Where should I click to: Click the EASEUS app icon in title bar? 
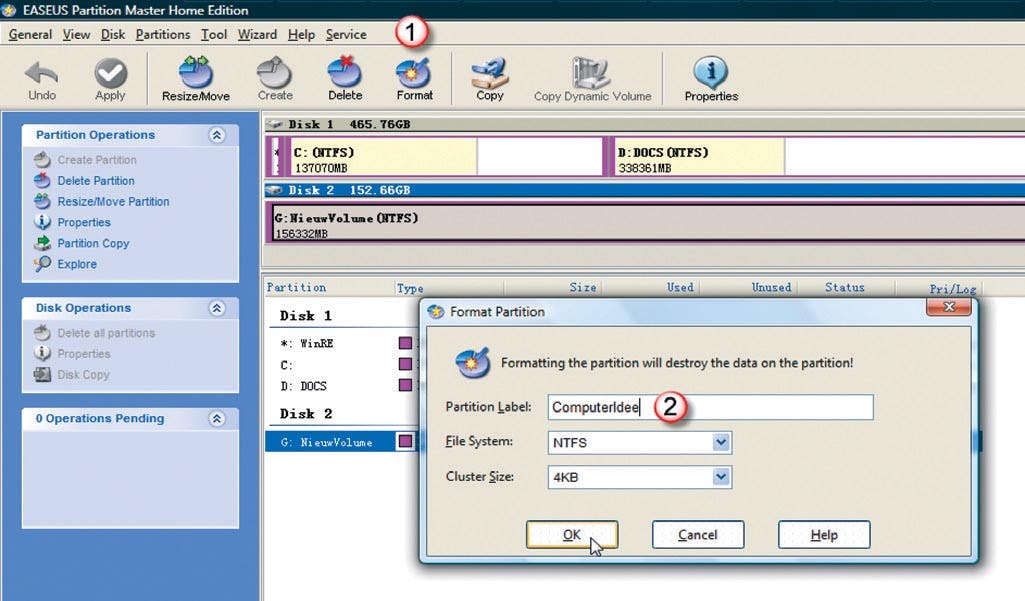[x=8, y=10]
